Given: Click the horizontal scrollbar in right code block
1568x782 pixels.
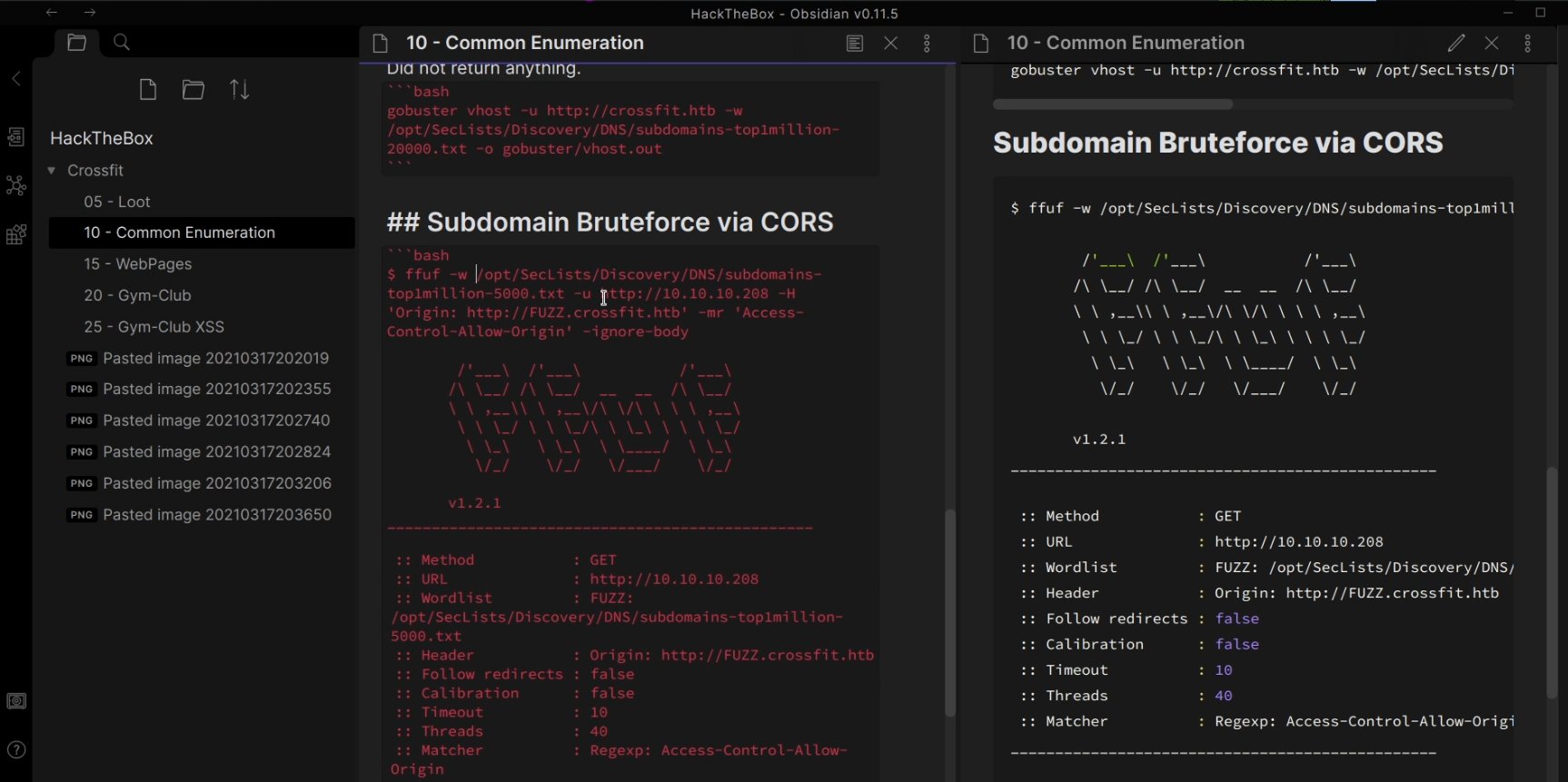Looking at the screenshot, I should (1113, 104).
